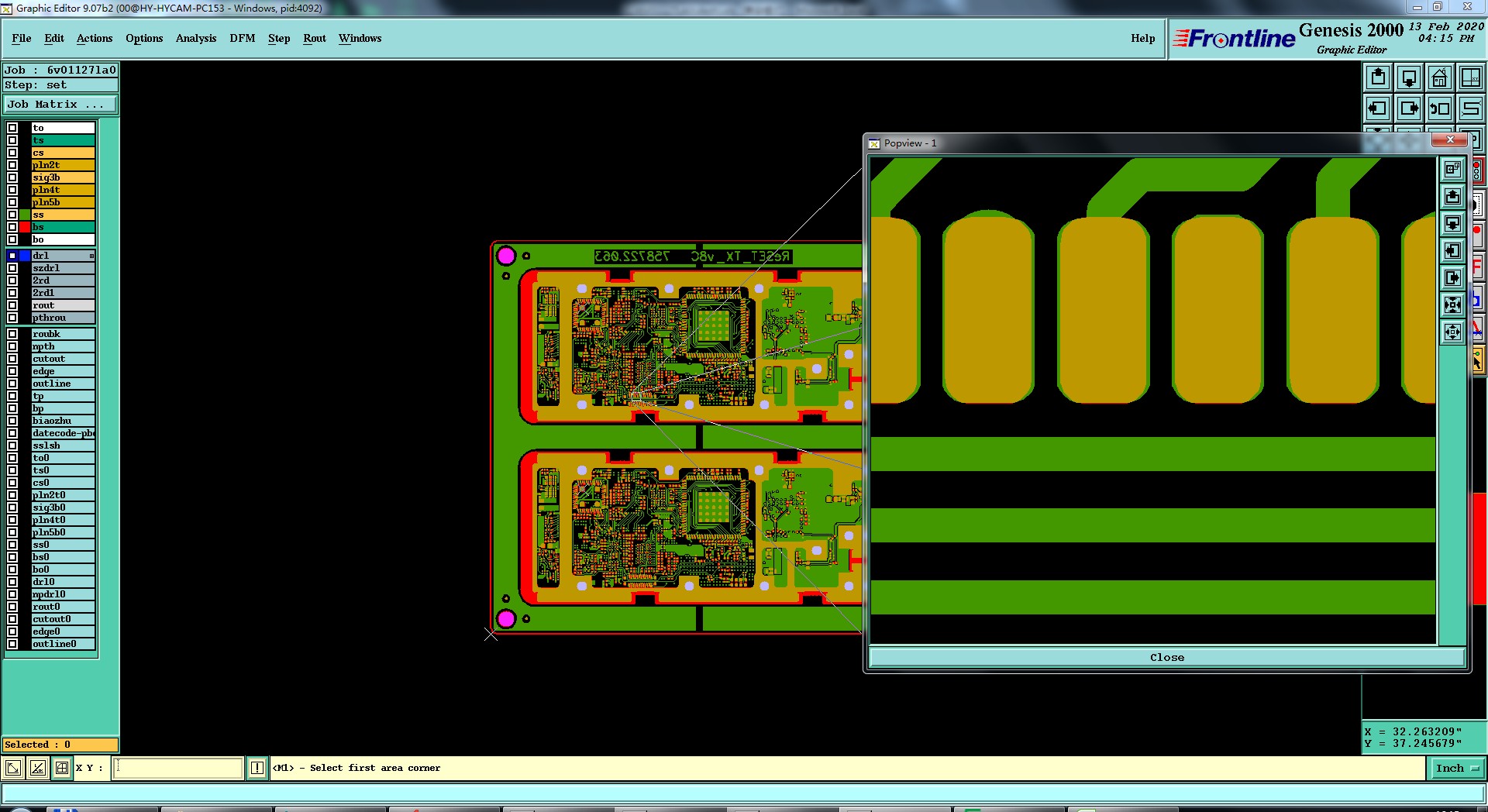1488x812 pixels.
Task: Click the grid snap icon beside X Y
Action: point(62,768)
